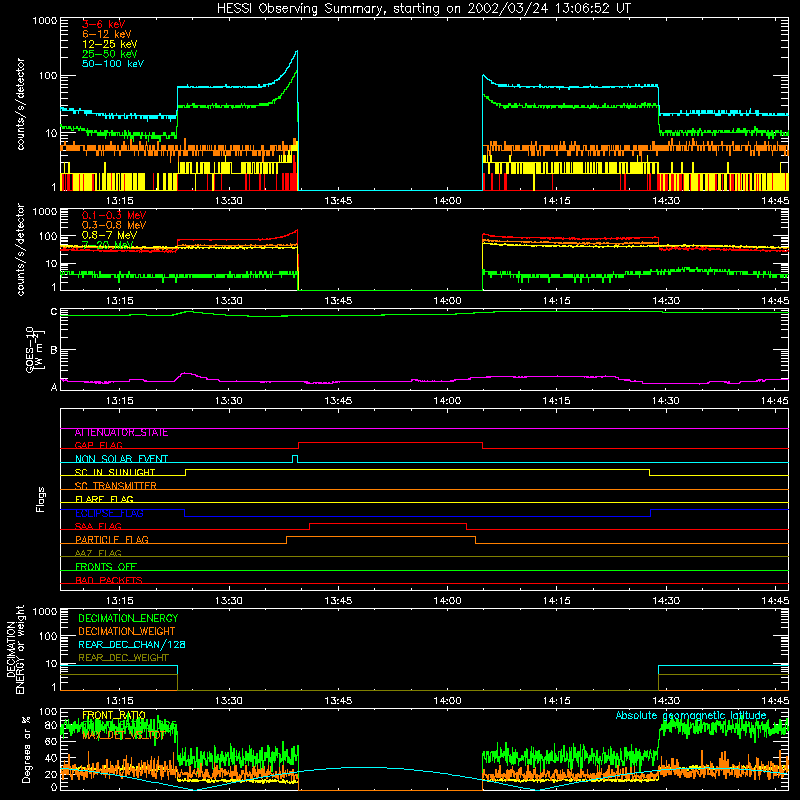Screen dimensions: 800x800
Task: Click the red 0.1-0.3 MeV legend label
Action: click(x=114, y=215)
